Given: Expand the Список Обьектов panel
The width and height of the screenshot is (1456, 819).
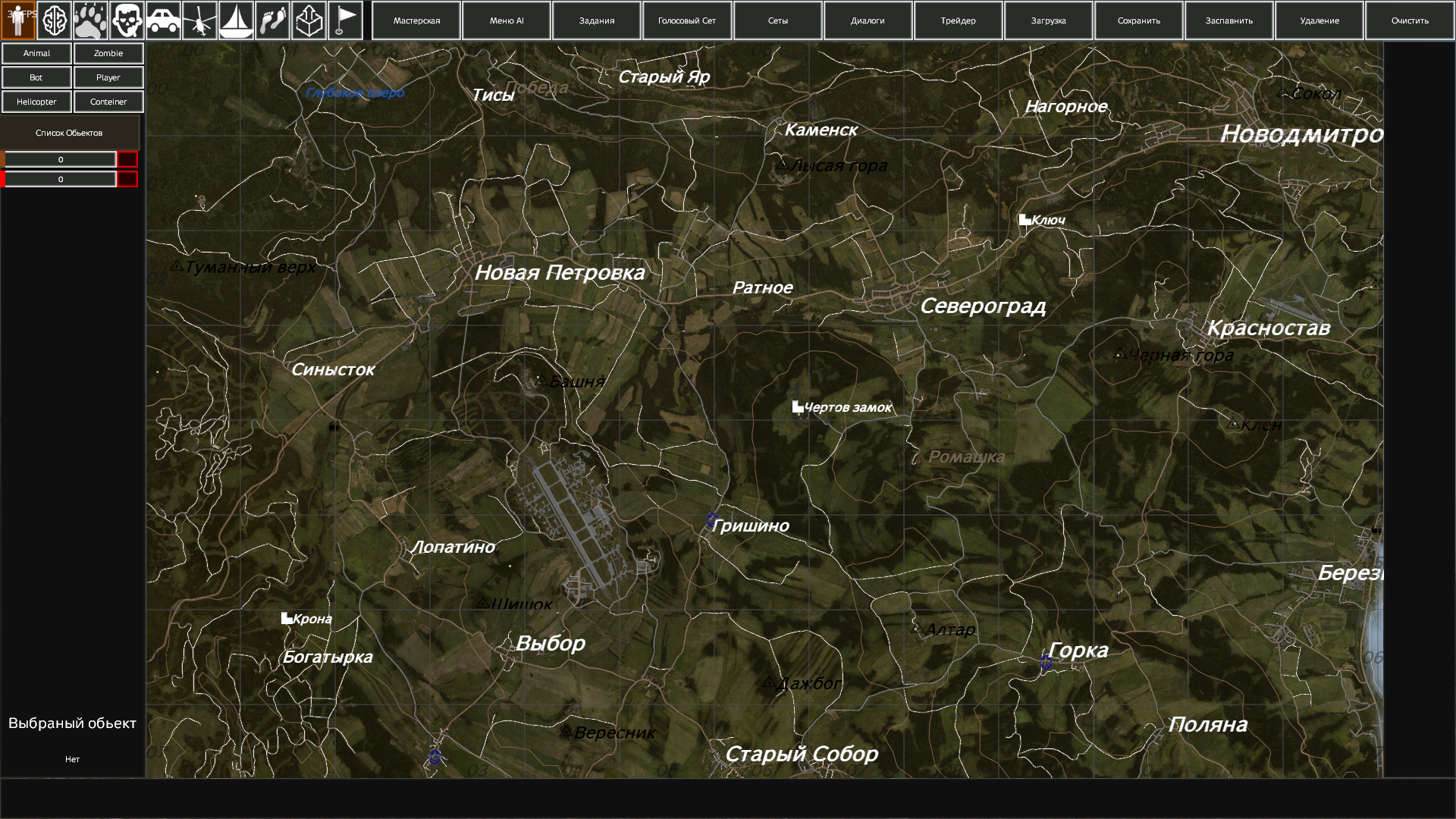Looking at the screenshot, I should [69, 133].
